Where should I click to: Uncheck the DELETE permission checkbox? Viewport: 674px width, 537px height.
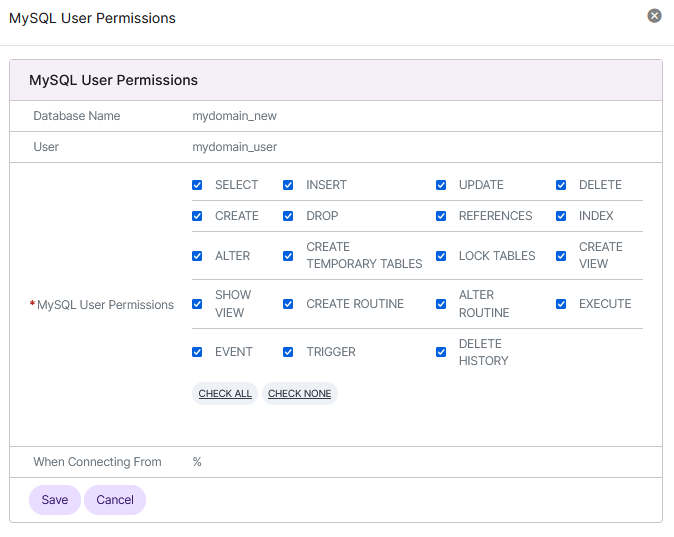pos(561,185)
